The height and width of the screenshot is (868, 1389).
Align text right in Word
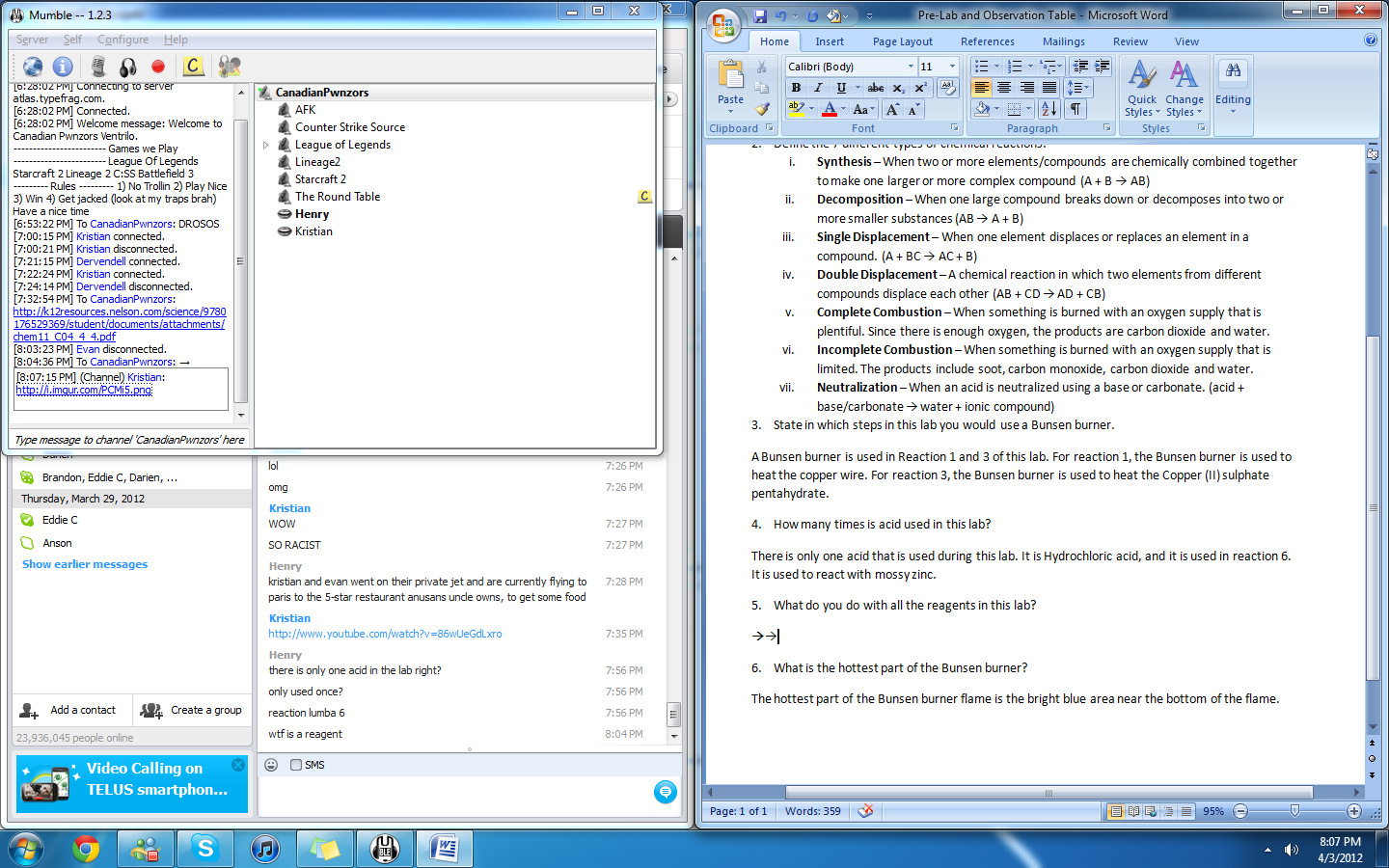[x=1026, y=88]
